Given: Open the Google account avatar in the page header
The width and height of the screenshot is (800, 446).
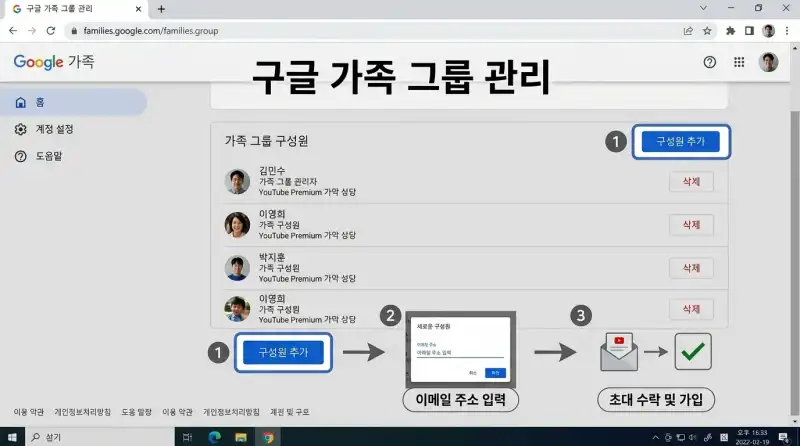Looking at the screenshot, I should point(768,62).
